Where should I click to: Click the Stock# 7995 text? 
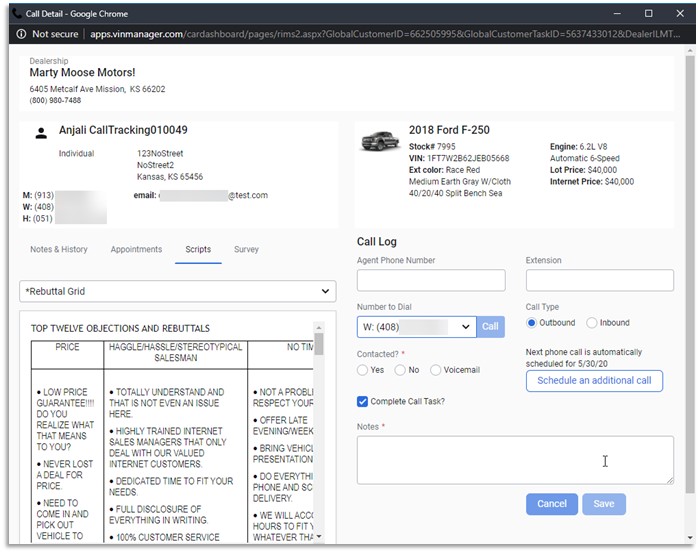(x=432, y=147)
